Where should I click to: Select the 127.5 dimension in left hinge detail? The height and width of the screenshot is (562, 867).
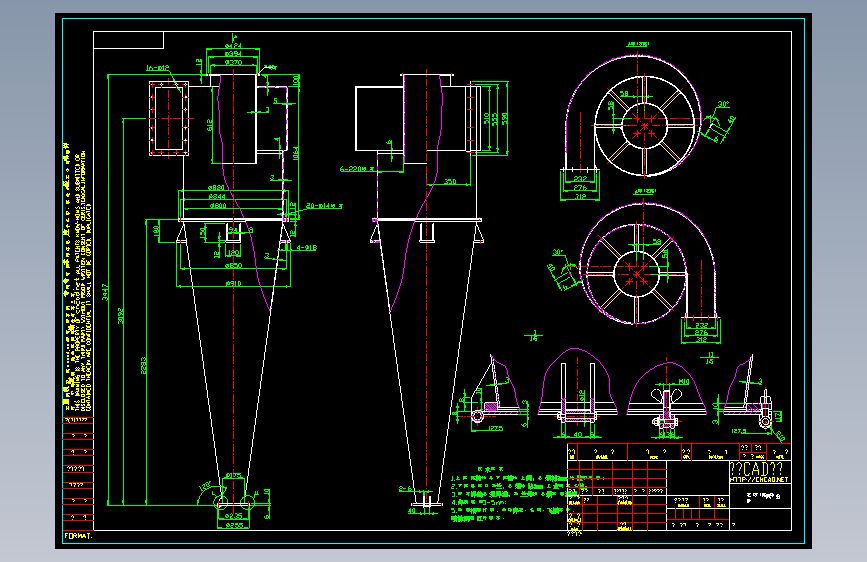[x=496, y=428]
